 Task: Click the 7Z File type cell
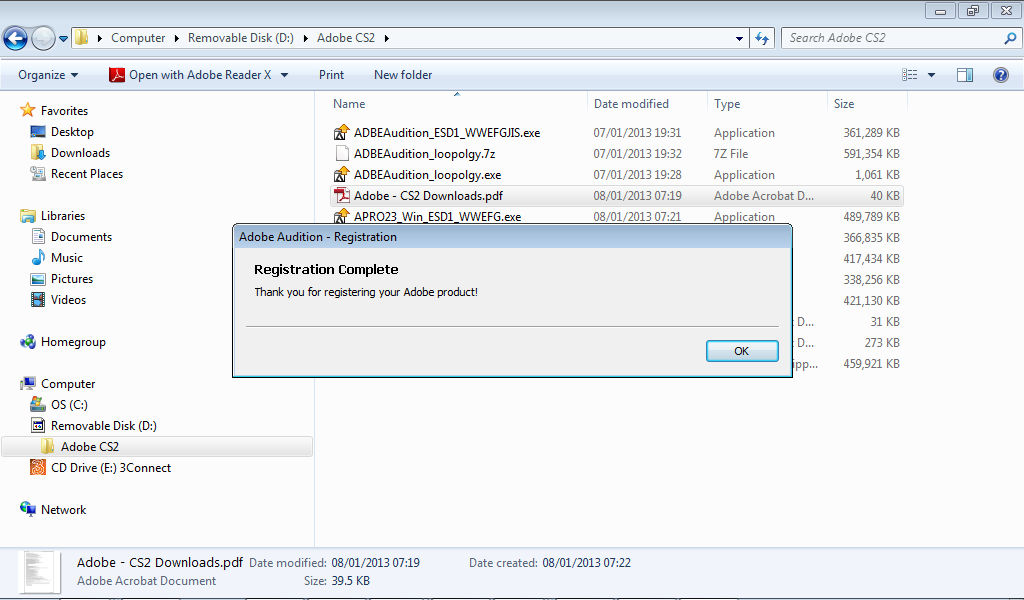pyautogui.click(x=731, y=153)
